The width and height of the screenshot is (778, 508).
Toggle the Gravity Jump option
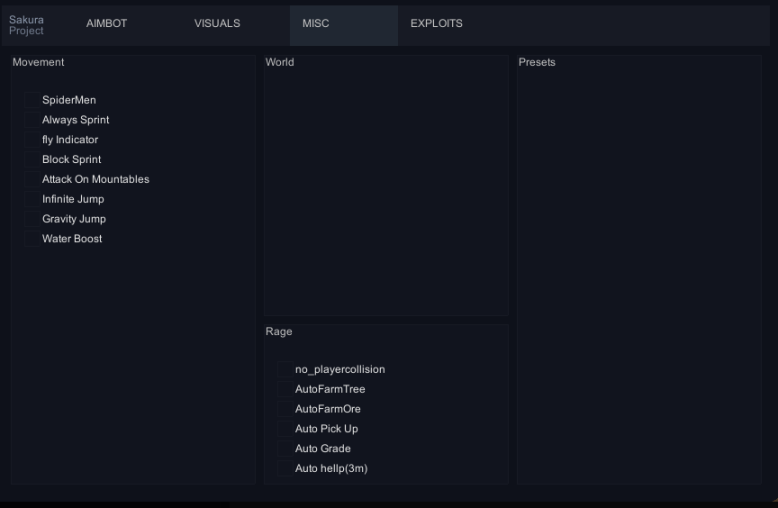32,219
